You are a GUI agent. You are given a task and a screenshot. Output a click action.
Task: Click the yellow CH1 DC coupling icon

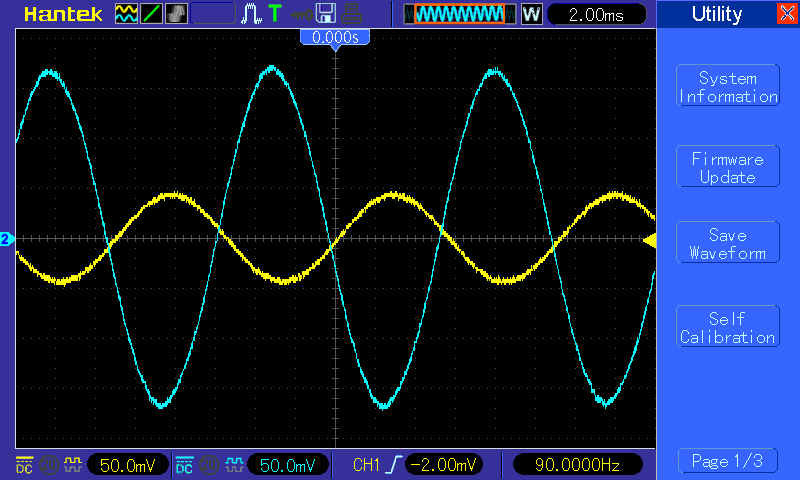(x=24, y=465)
